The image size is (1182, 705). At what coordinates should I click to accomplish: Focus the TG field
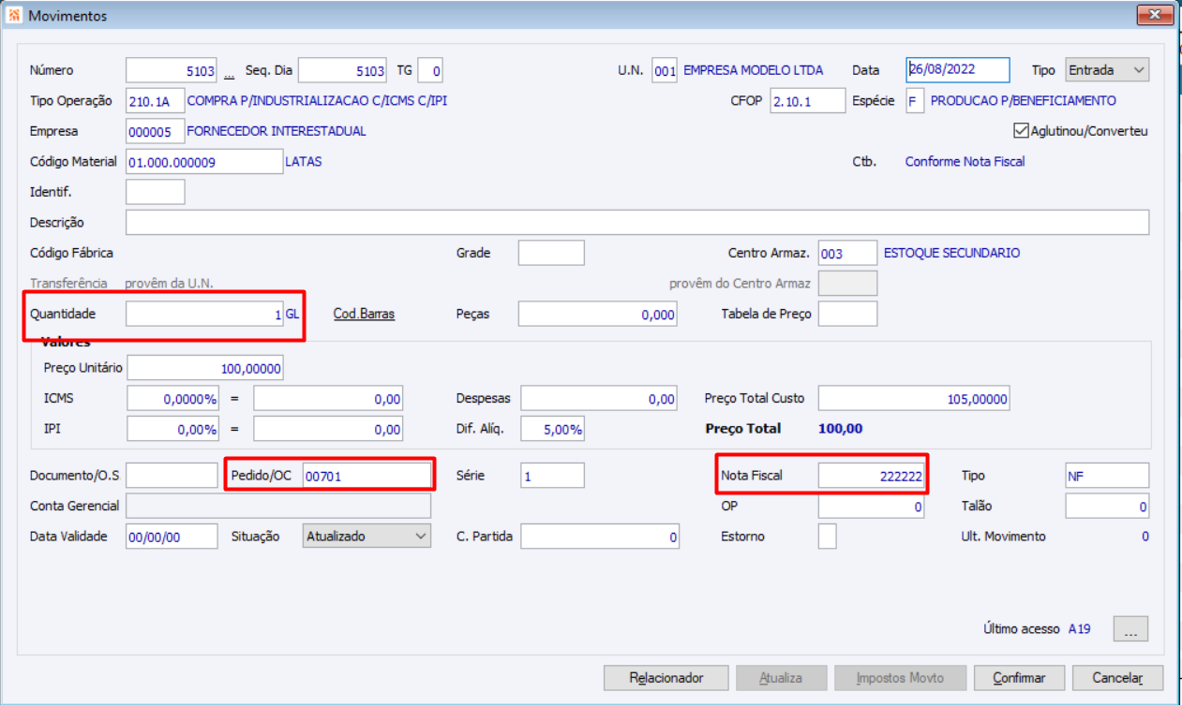click(430, 70)
